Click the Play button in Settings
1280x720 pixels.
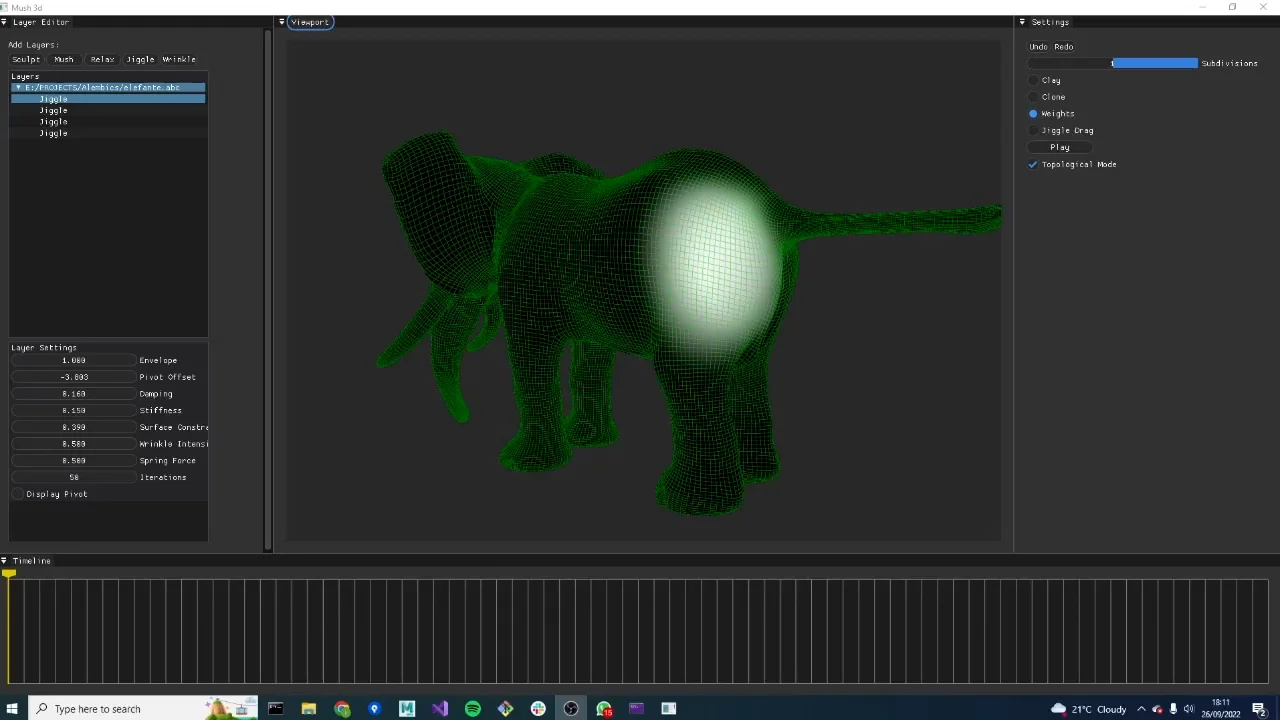1060,147
